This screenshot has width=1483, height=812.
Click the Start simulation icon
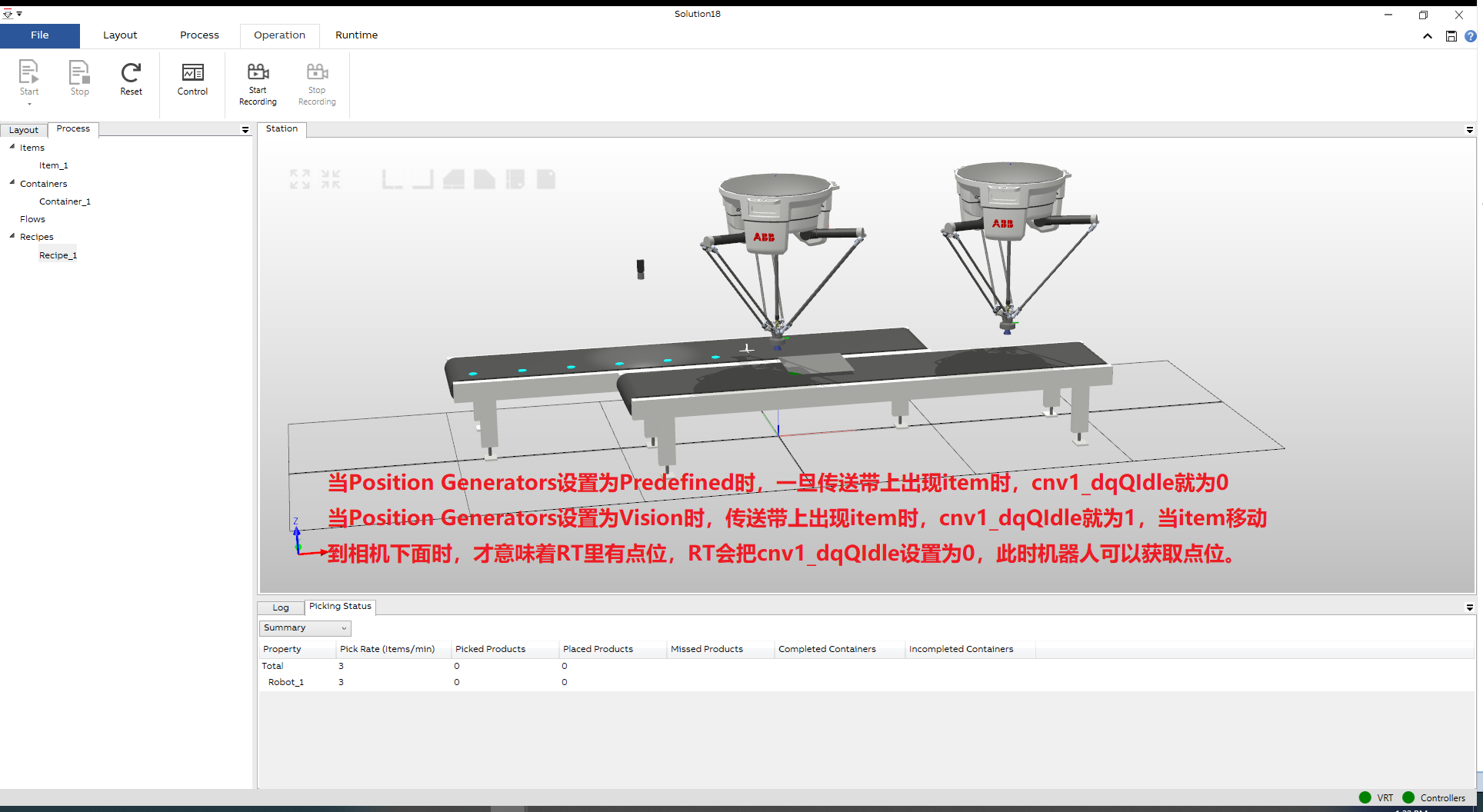pyautogui.click(x=28, y=72)
